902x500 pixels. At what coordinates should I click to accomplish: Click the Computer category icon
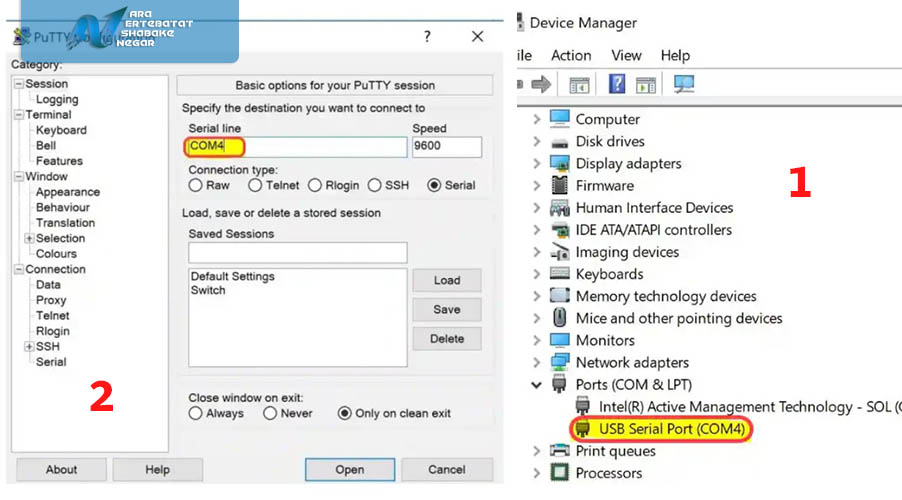[559, 119]
